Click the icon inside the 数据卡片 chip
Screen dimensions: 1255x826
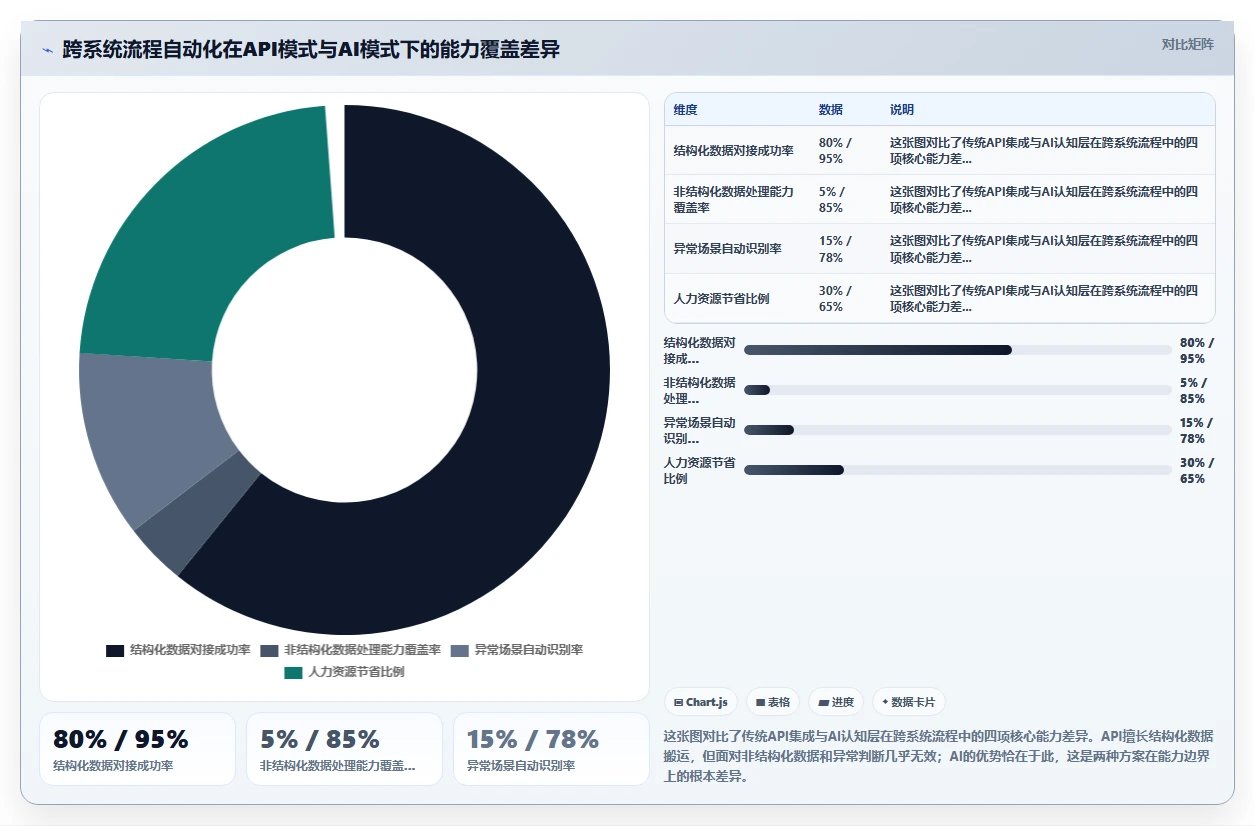pyautogui.click(x=885, y=702)
